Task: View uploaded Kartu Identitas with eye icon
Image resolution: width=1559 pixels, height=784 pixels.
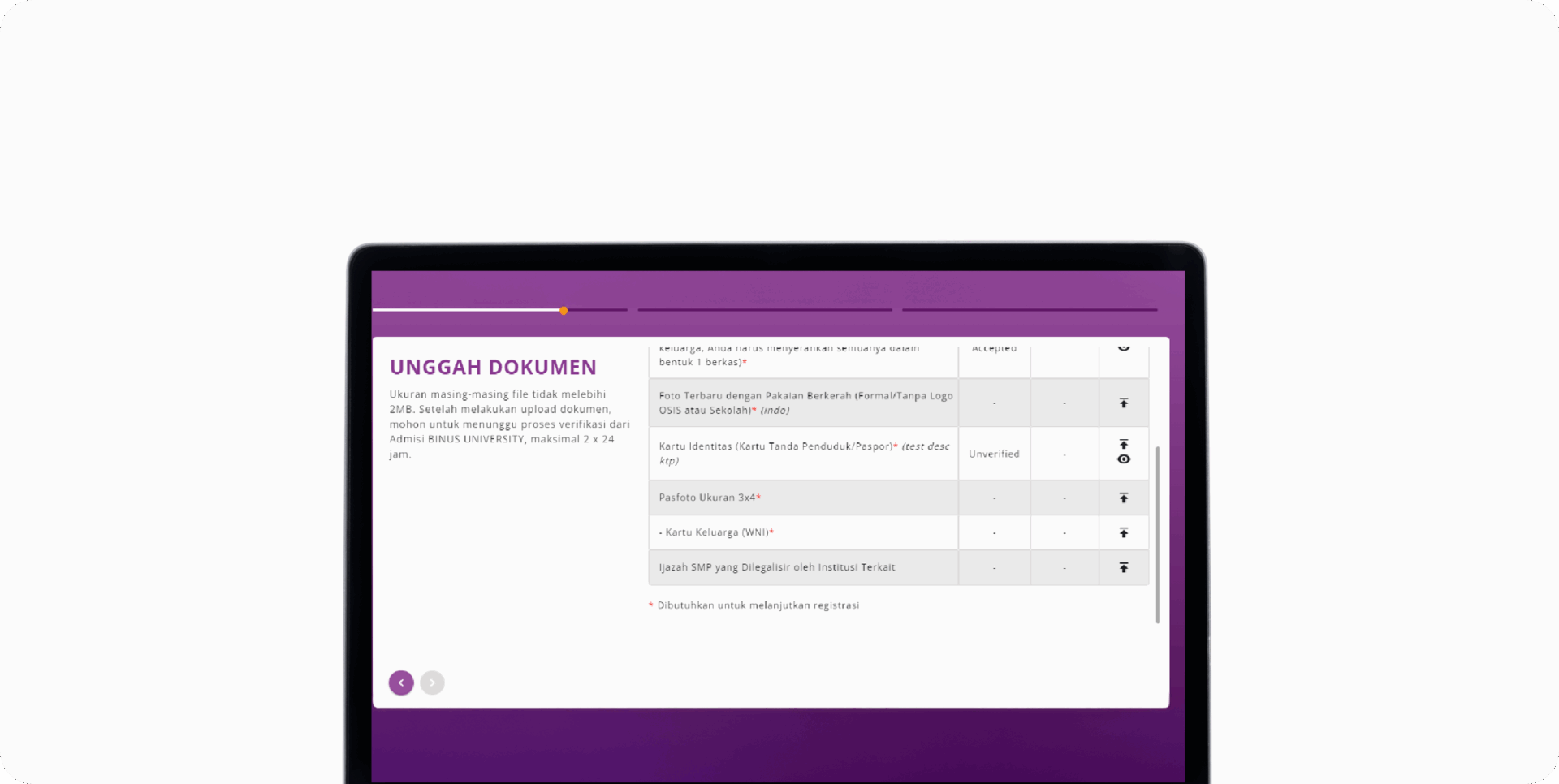Action: click(1124, 459)
